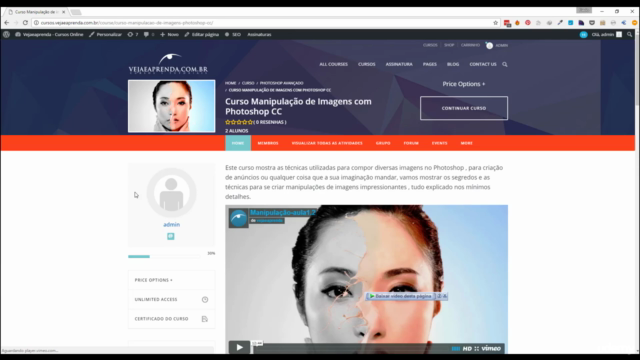The width and height of the screenshot is (640, 360).
Task: Close the download video popup with X
Action: click(x=445, y=296)
